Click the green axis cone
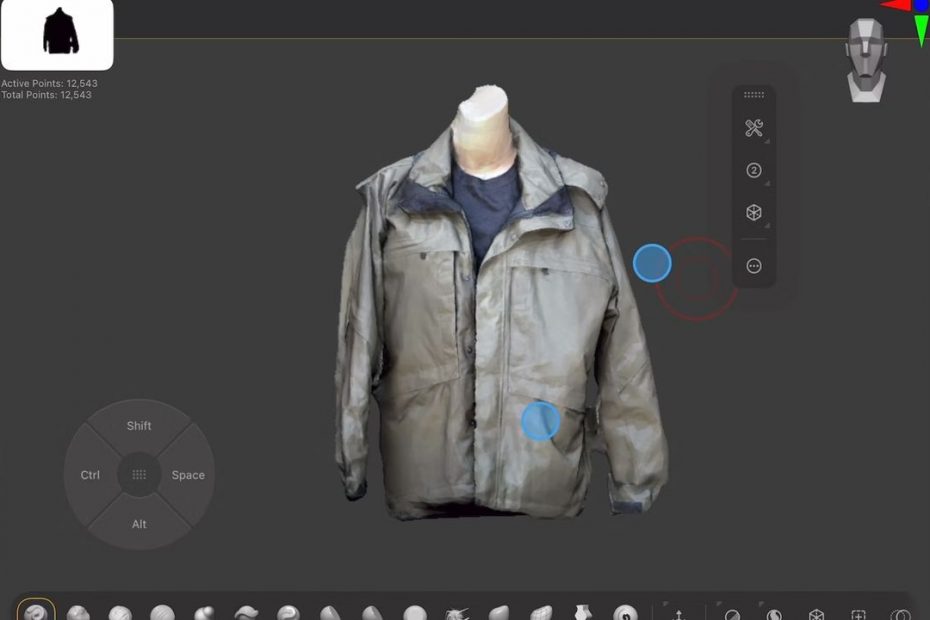The width and height of the screenshot is (930, 620). 921,30
